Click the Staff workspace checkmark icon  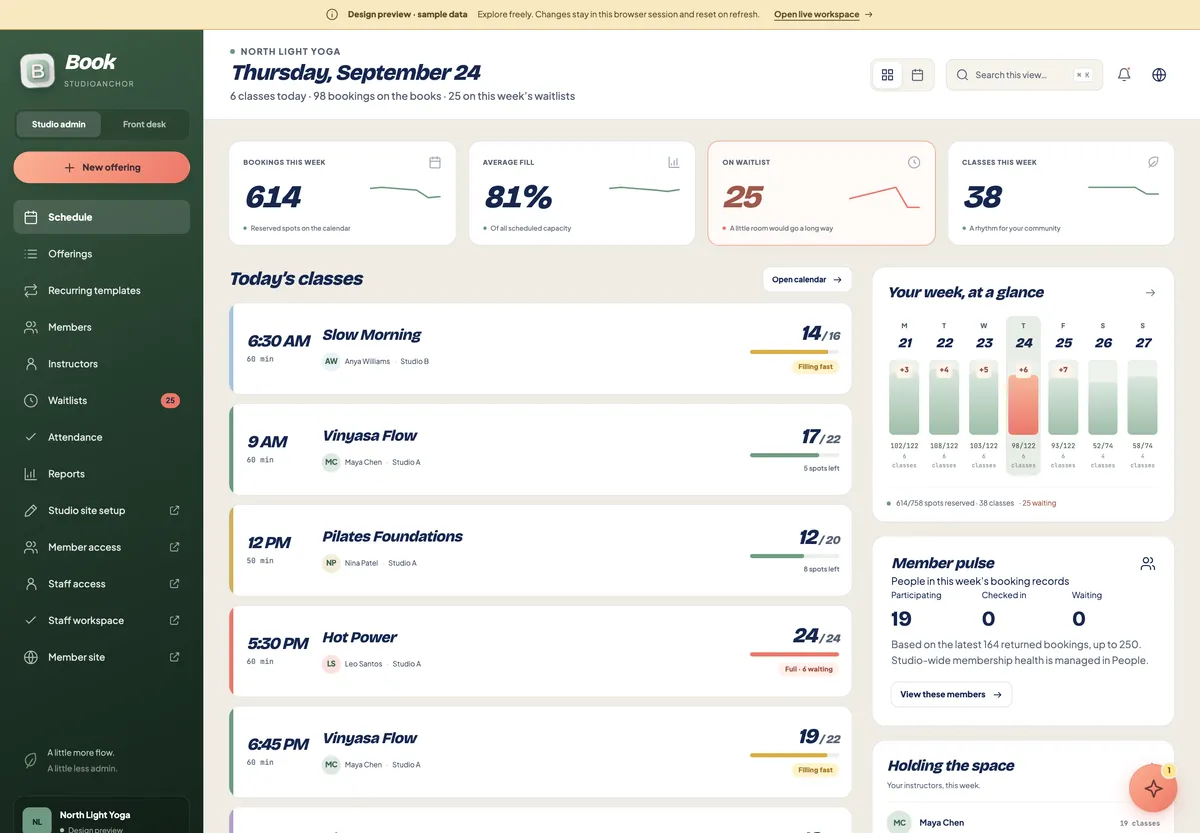pos(31,620)
